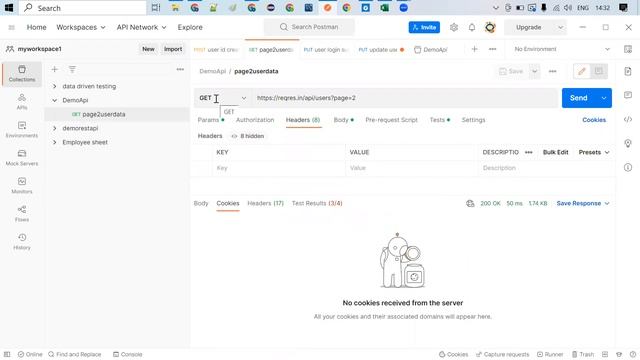
Task: Open the documentation icon in right sidebar
Action: pyautogui.click(x=628, y=71)
